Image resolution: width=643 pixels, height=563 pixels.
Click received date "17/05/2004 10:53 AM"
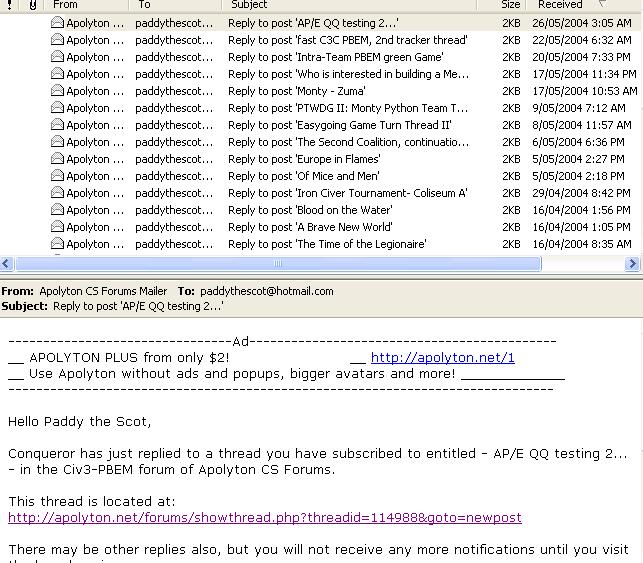585,91
